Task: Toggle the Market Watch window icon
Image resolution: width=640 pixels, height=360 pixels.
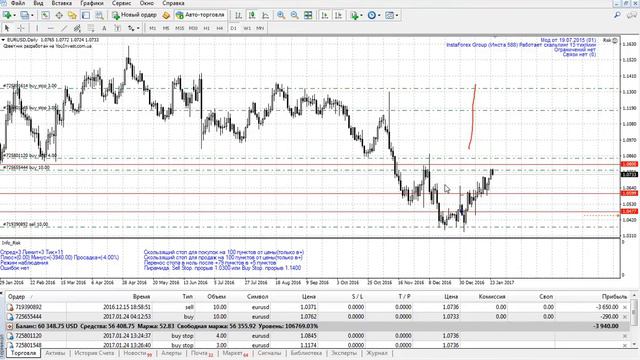Action: point(45,15)
